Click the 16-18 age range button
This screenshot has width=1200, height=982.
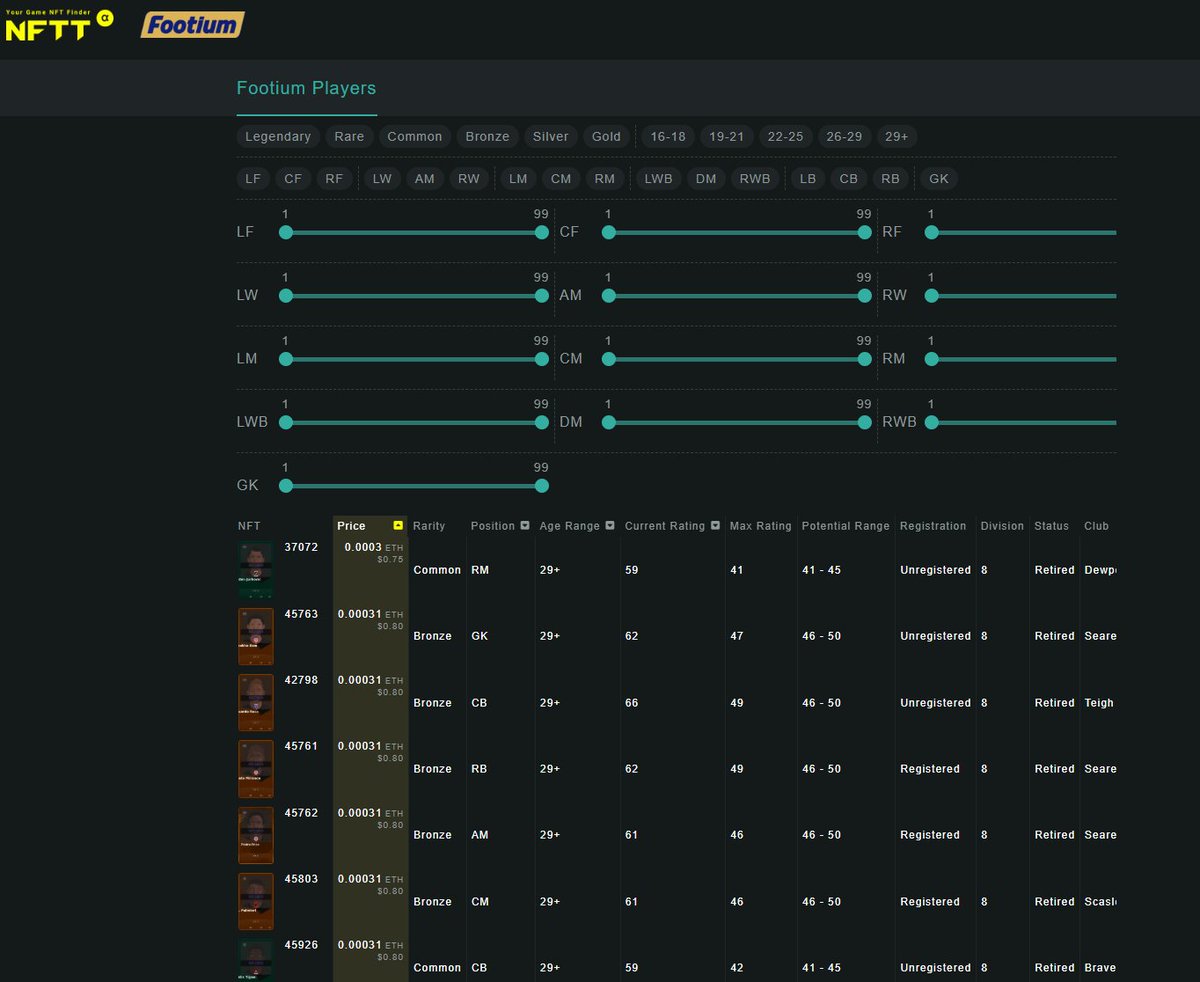click(x=667, y=136)
